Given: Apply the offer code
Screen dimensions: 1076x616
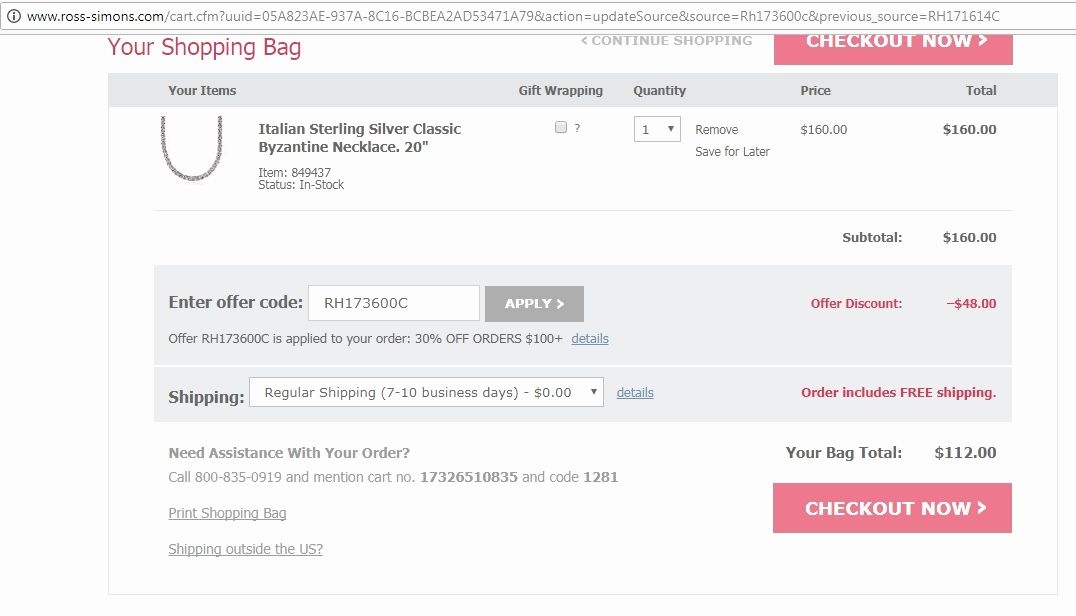Looking at the screenshot, I should (534, 304).
